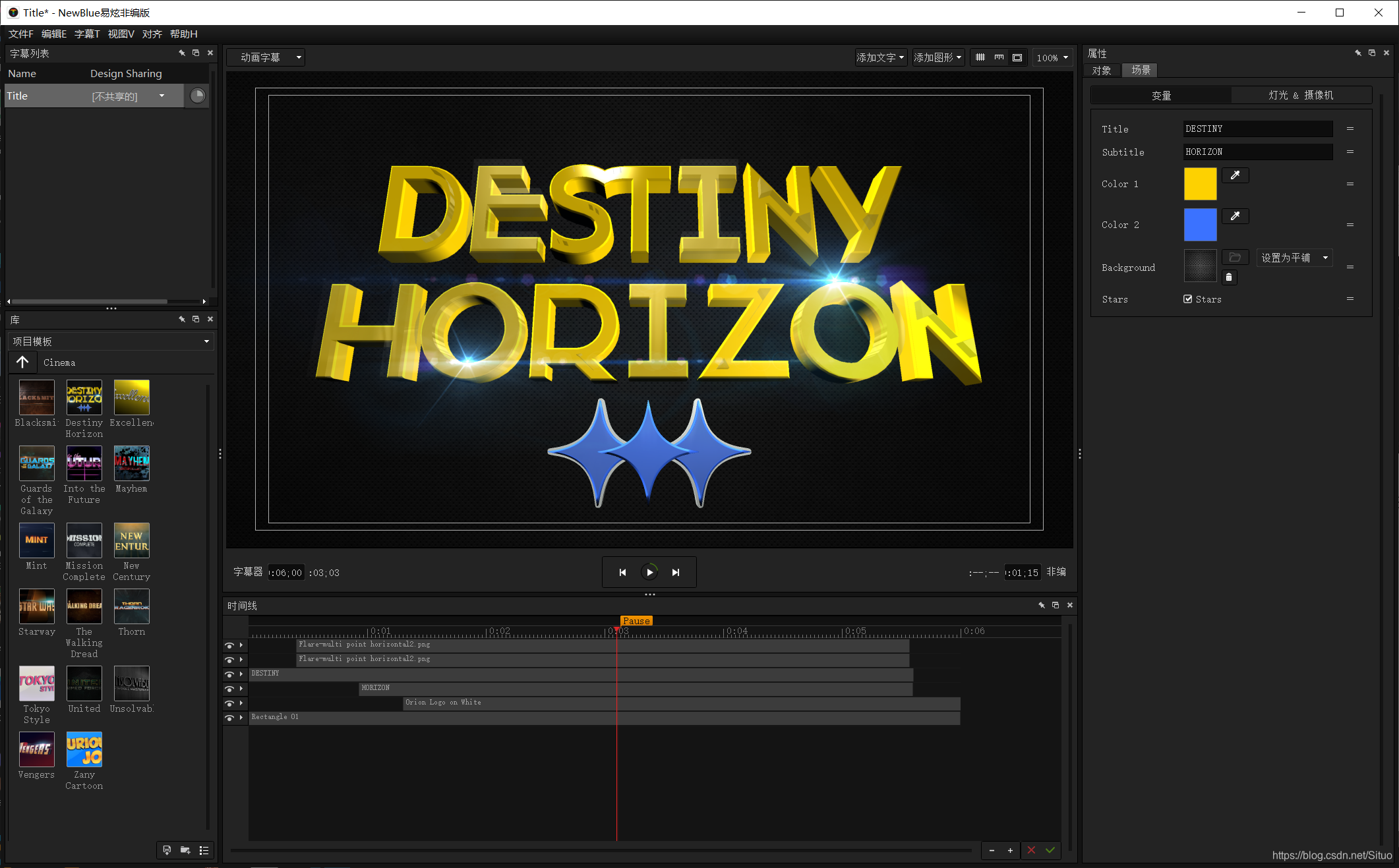Switch to the 对象 tab
Screen dimensions: 1399x868
[x=1102, y=70]
